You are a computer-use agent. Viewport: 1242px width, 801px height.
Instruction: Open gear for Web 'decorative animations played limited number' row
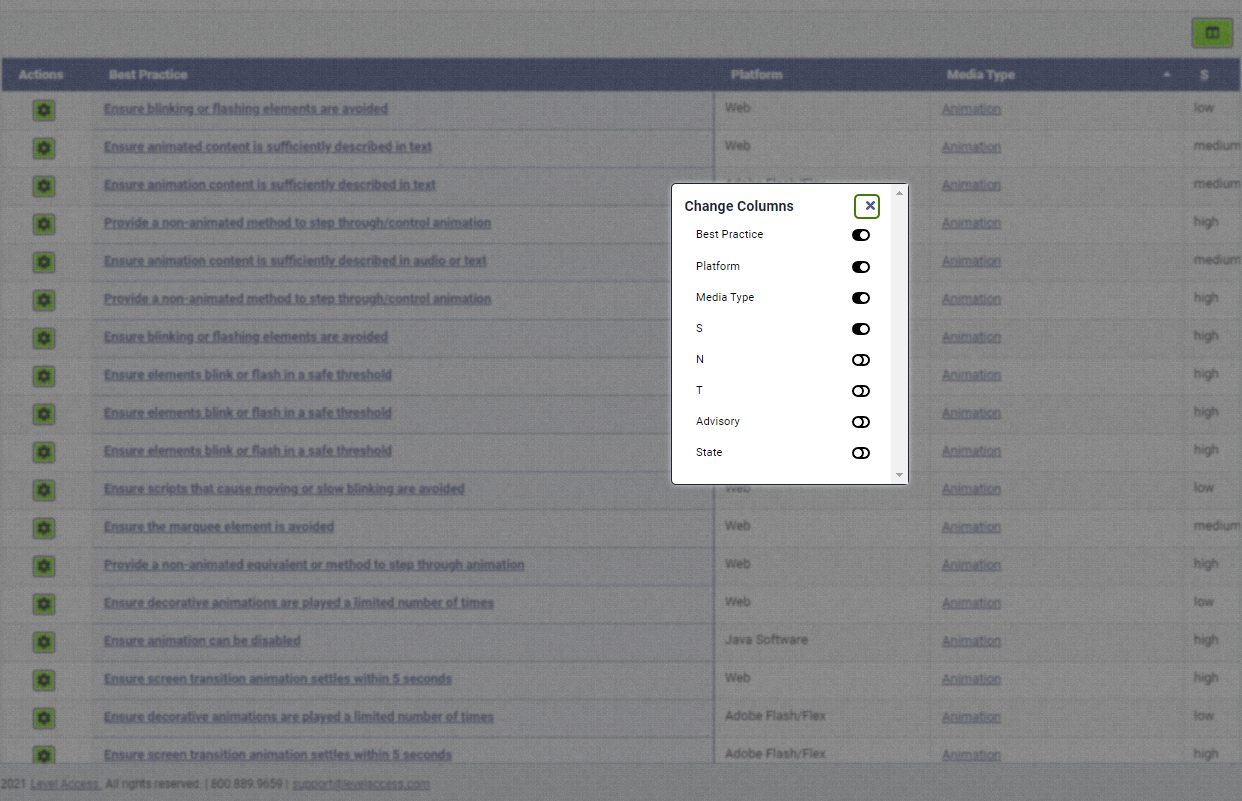(44, 604)
